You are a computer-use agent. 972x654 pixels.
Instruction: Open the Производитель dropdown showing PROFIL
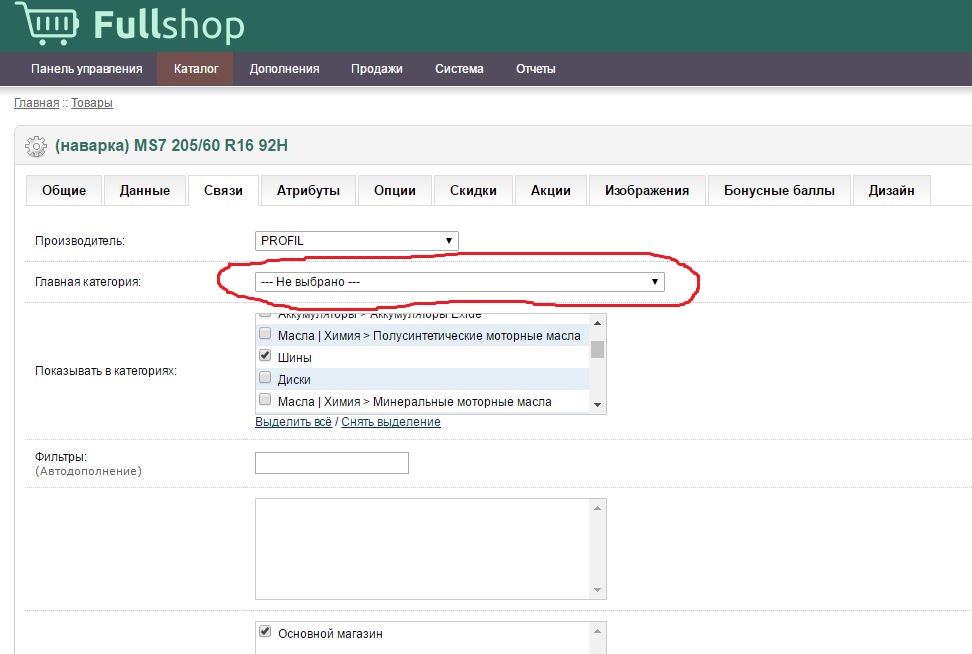pos(356,241)
